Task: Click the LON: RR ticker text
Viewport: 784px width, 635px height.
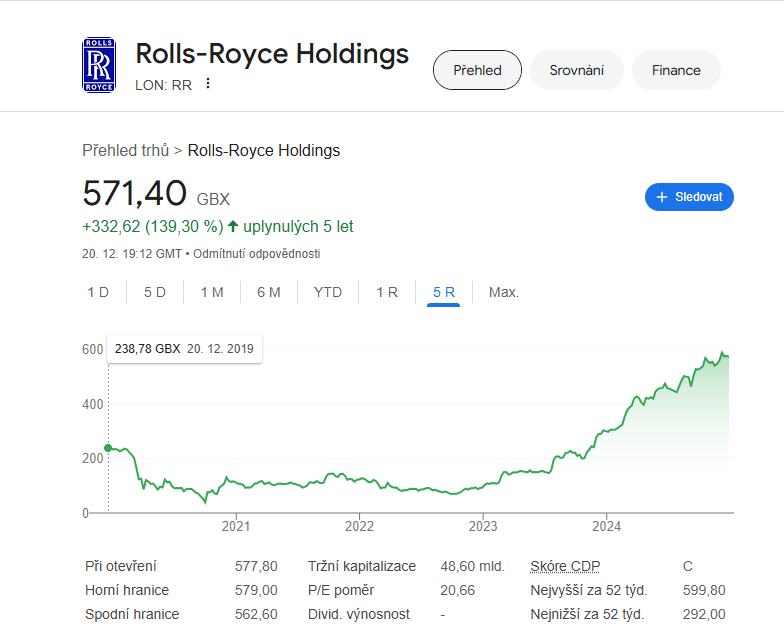Action: click(164, 86)
